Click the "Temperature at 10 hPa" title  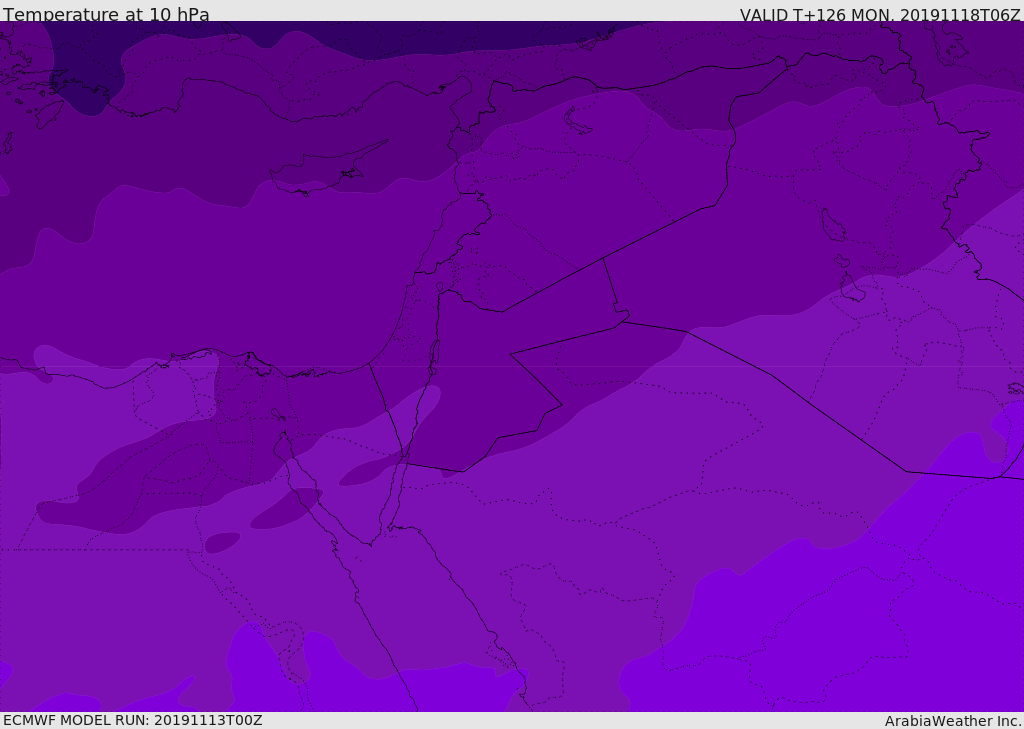click(x=106, y=14)
